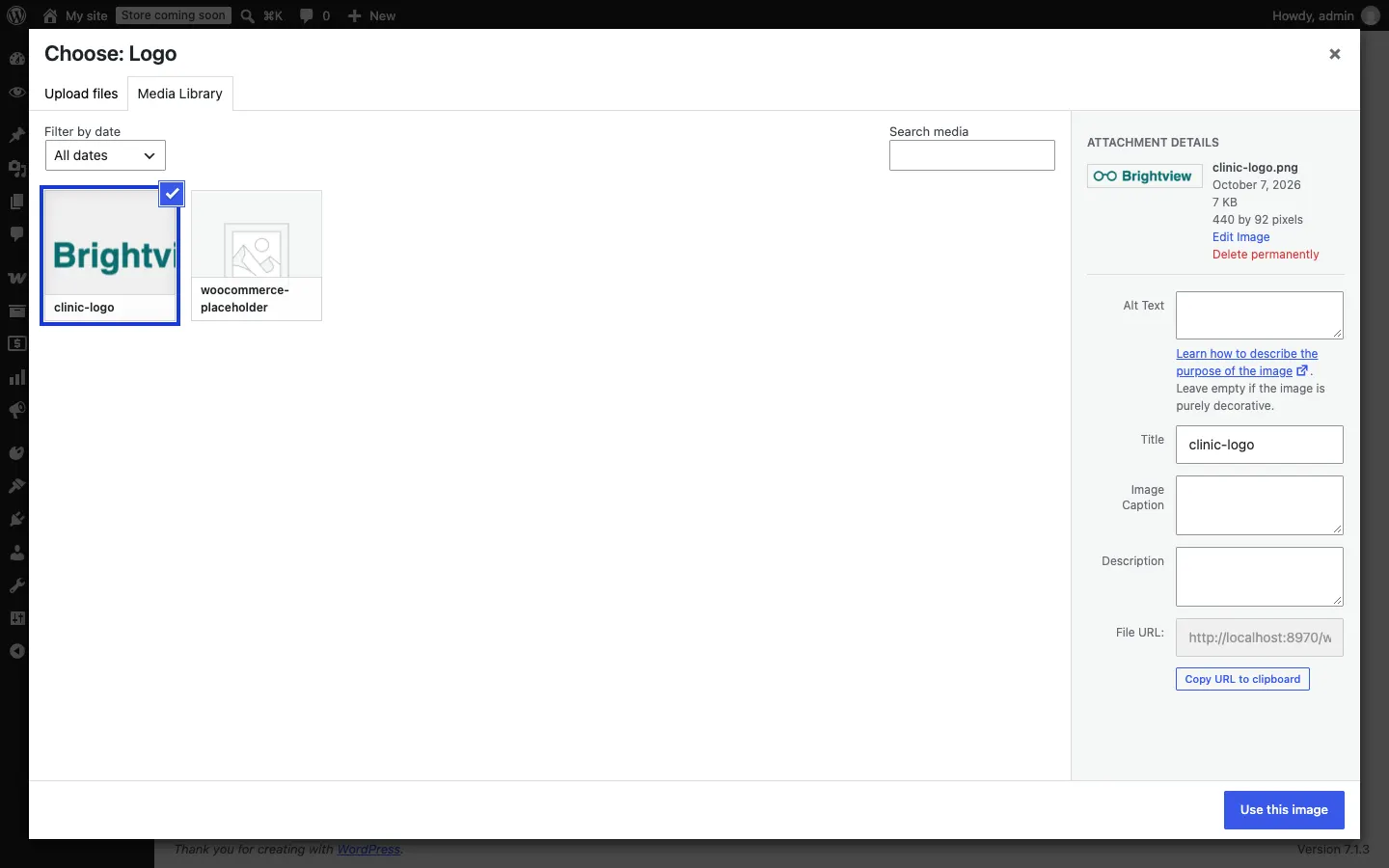The width and height of the screenshot is (1389, 868).
Task: Click the admin avatar in top bar
Action: pyautogui.click(x=1370, y=15)
